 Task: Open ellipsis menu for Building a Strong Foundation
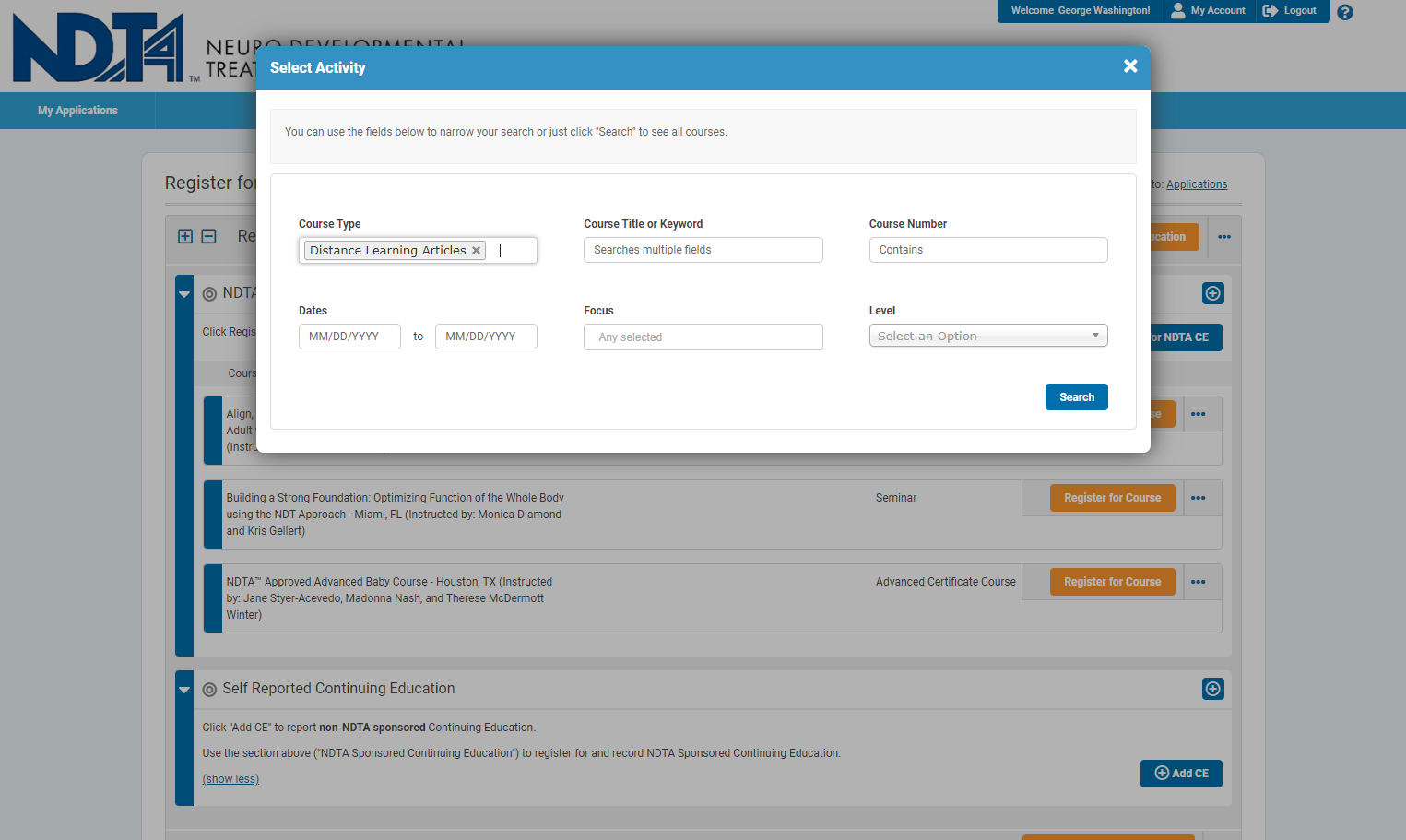point(1199,498)
